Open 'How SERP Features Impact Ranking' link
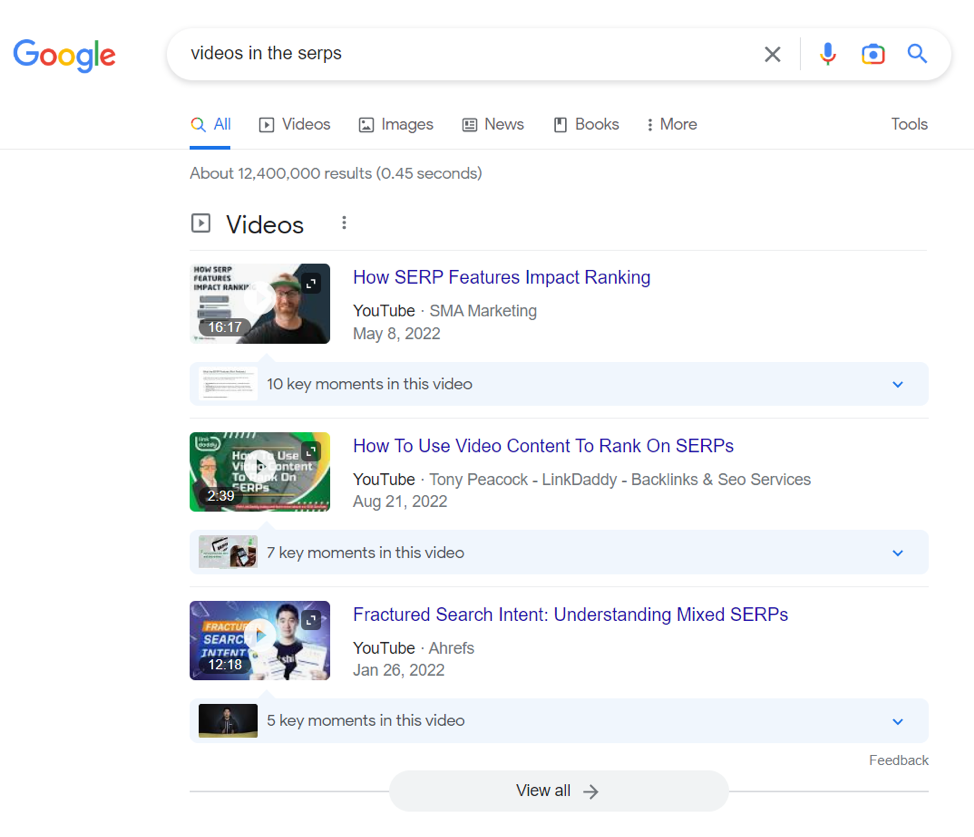Image resolution: width=974 pixels, height=837 pixels. 501,277
